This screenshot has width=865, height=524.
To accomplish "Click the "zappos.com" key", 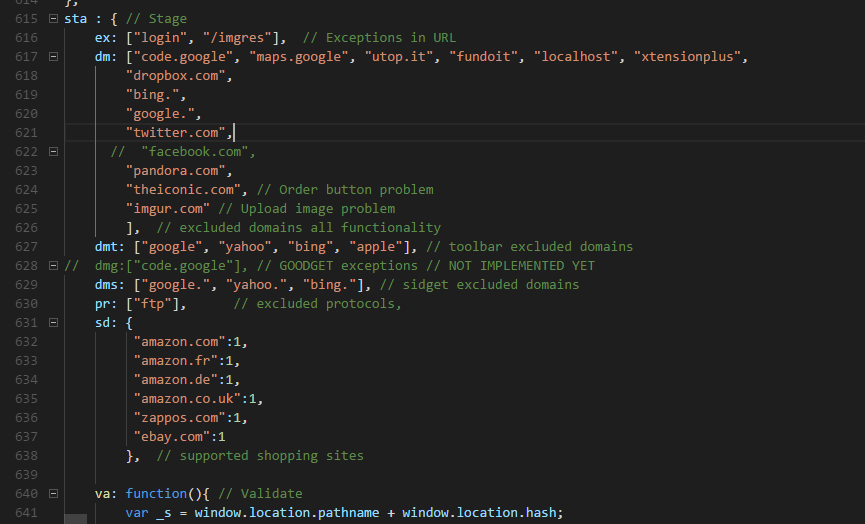I will (x=180, y=418).
